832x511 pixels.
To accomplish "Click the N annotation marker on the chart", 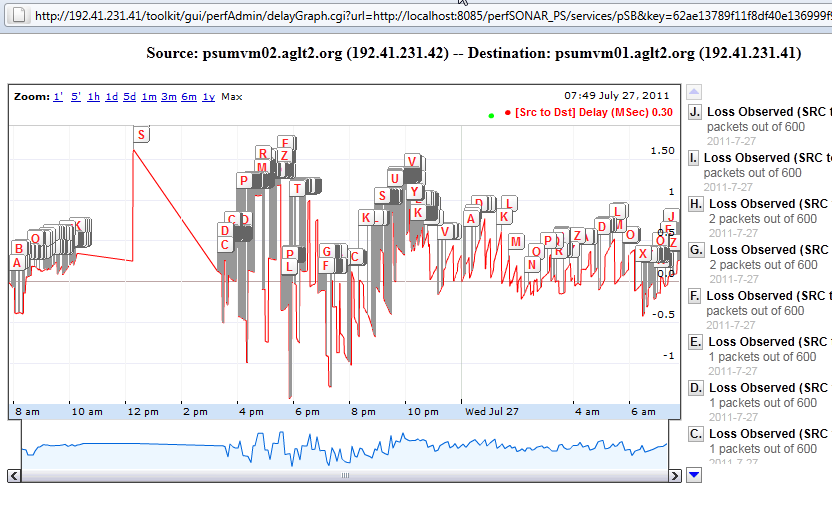I will click(532, 264).
